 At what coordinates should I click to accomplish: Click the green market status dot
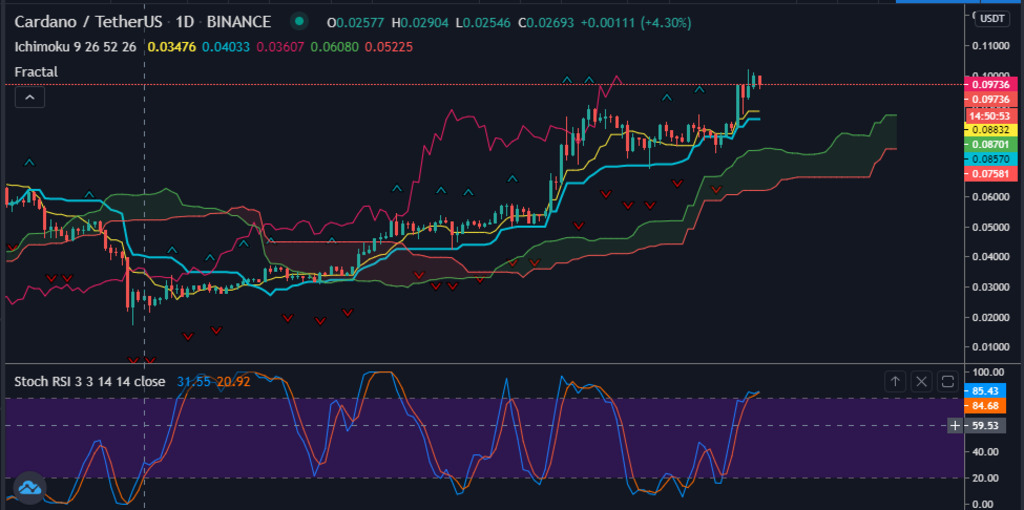298,21
